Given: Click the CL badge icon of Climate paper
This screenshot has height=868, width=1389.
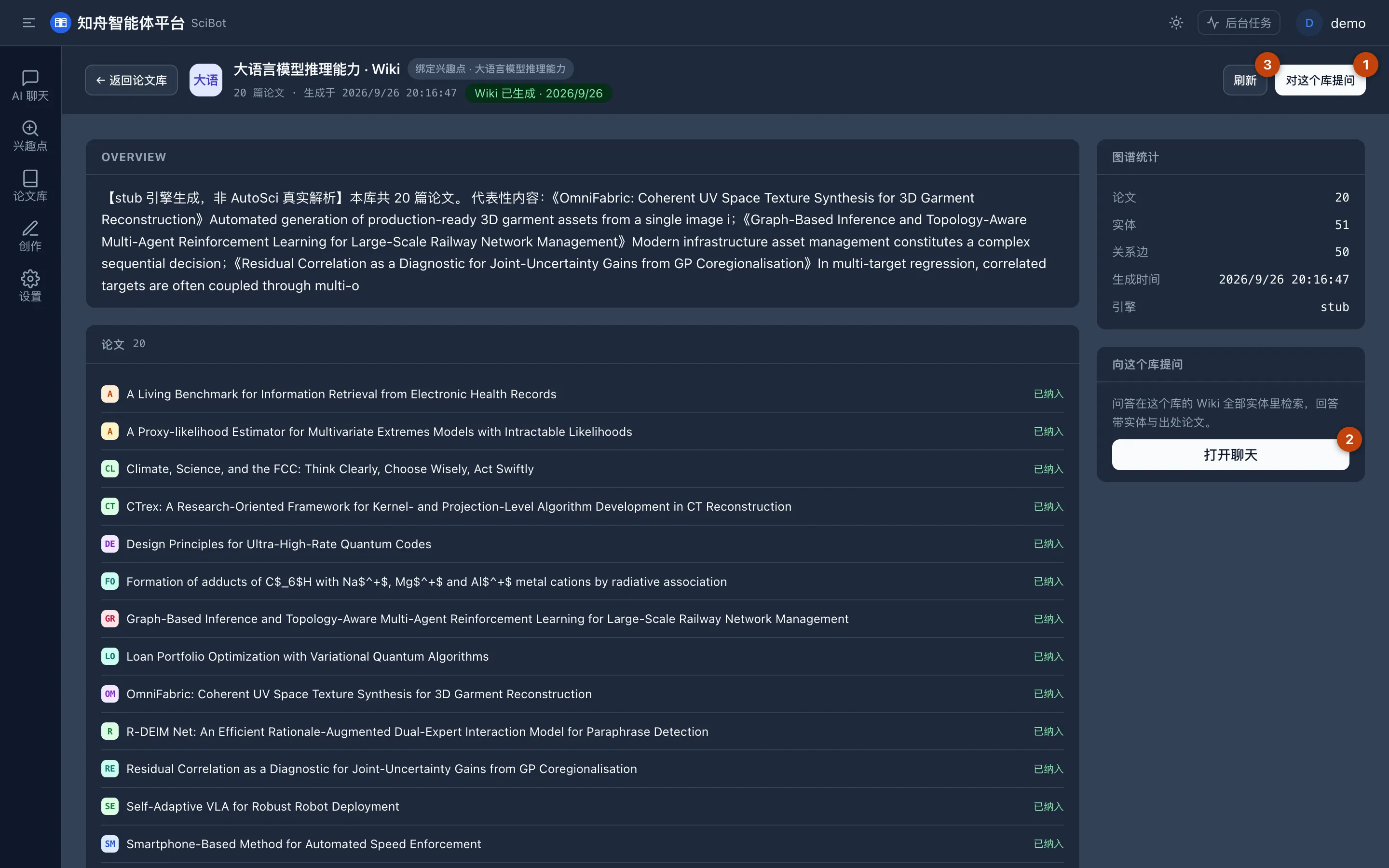Looking at the screenshot, I should point(109,469).
